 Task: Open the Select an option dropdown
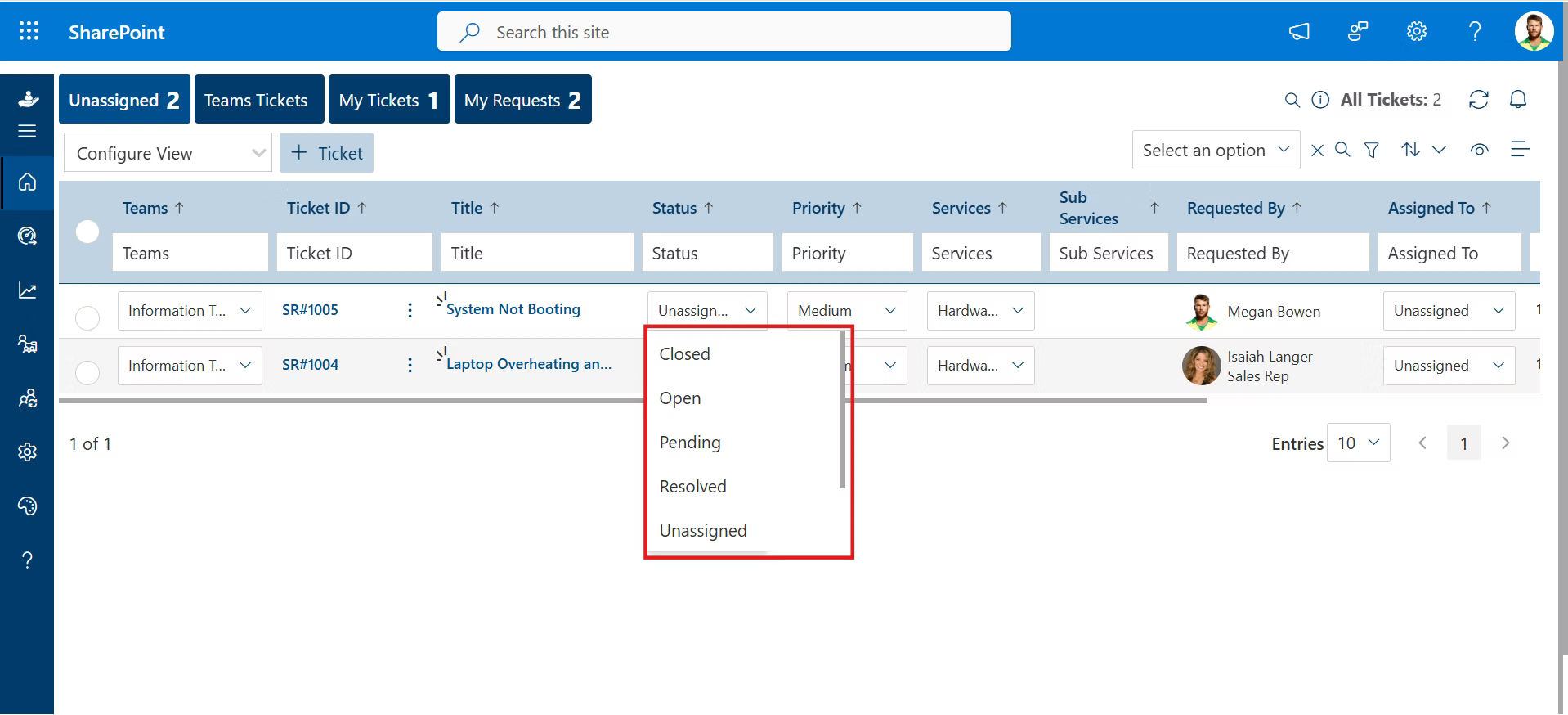click(1216, 150)
